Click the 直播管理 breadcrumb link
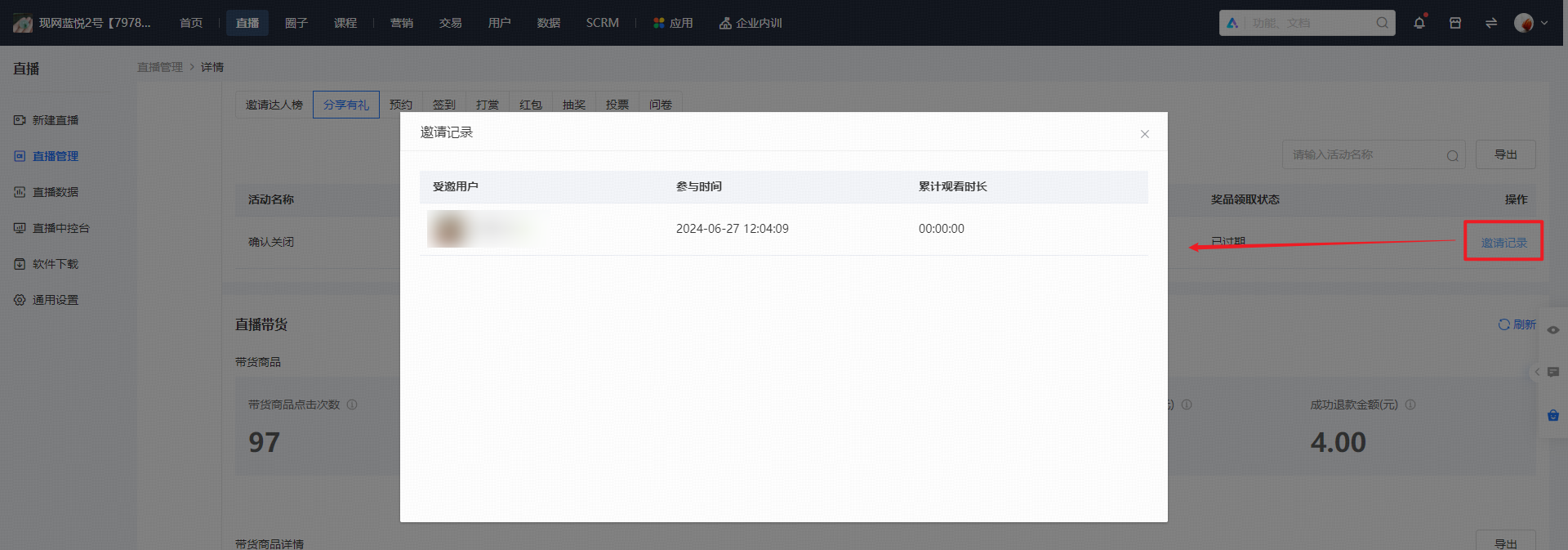 pos(160,67)
